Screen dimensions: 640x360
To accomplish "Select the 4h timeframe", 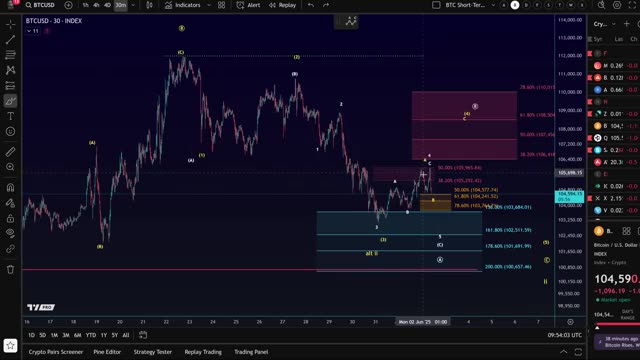I will 96,5.
